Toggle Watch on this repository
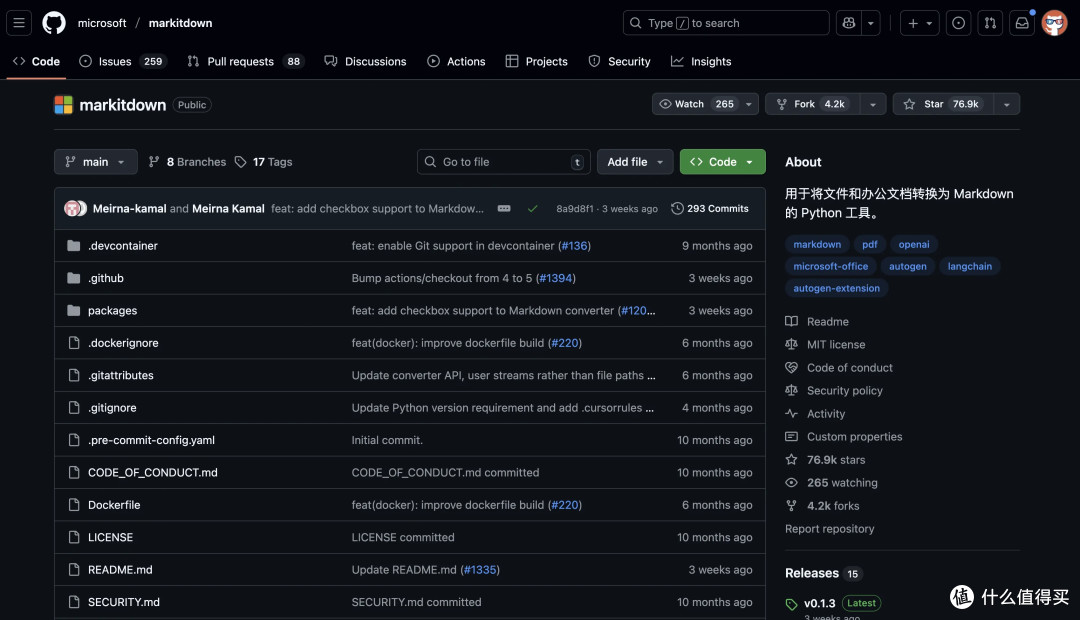1080x620 pixels. coord(695,104)
